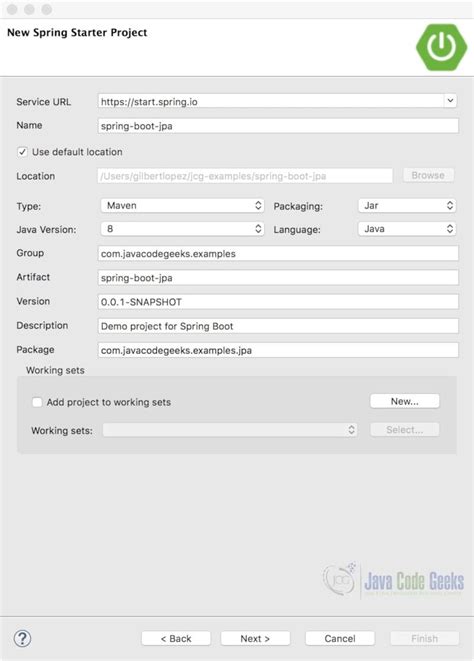Viewport: 474px width, 661px height.
Task: Edit the Package field
Action: (278, 350)
